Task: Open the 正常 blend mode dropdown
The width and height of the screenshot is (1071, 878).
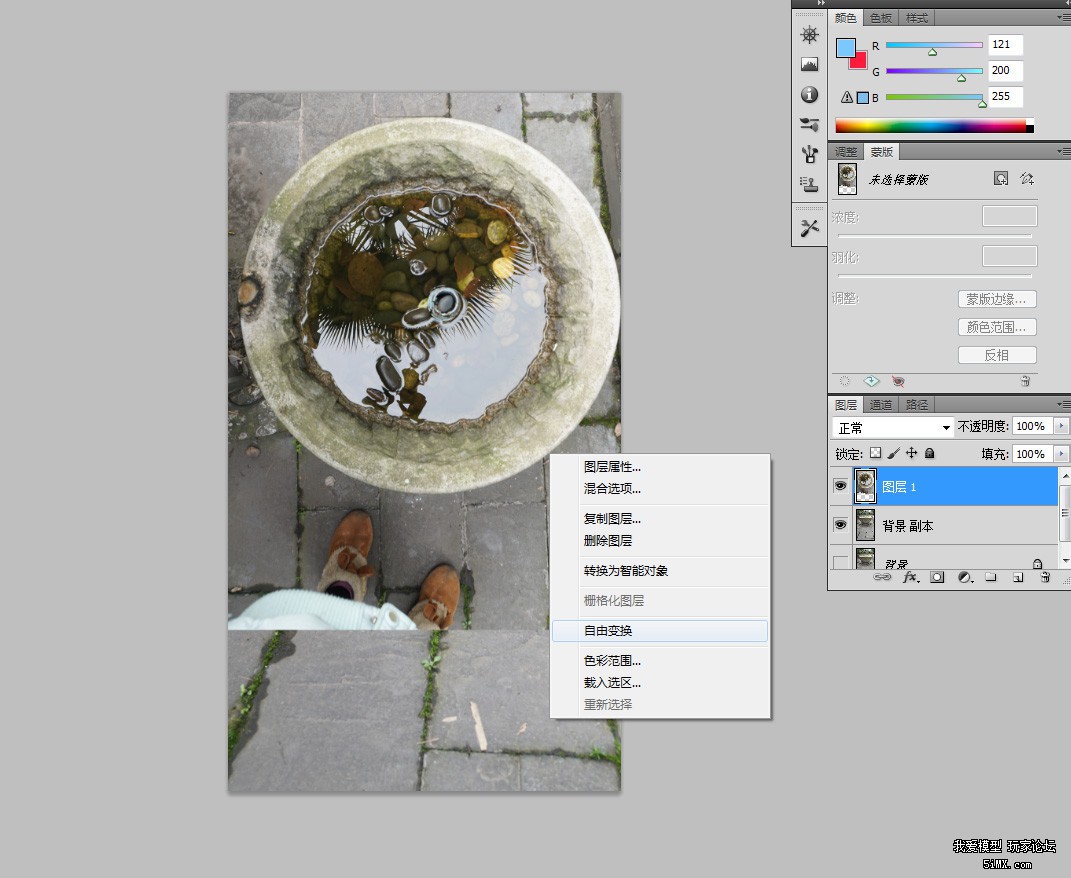Action: pos(894,427)
